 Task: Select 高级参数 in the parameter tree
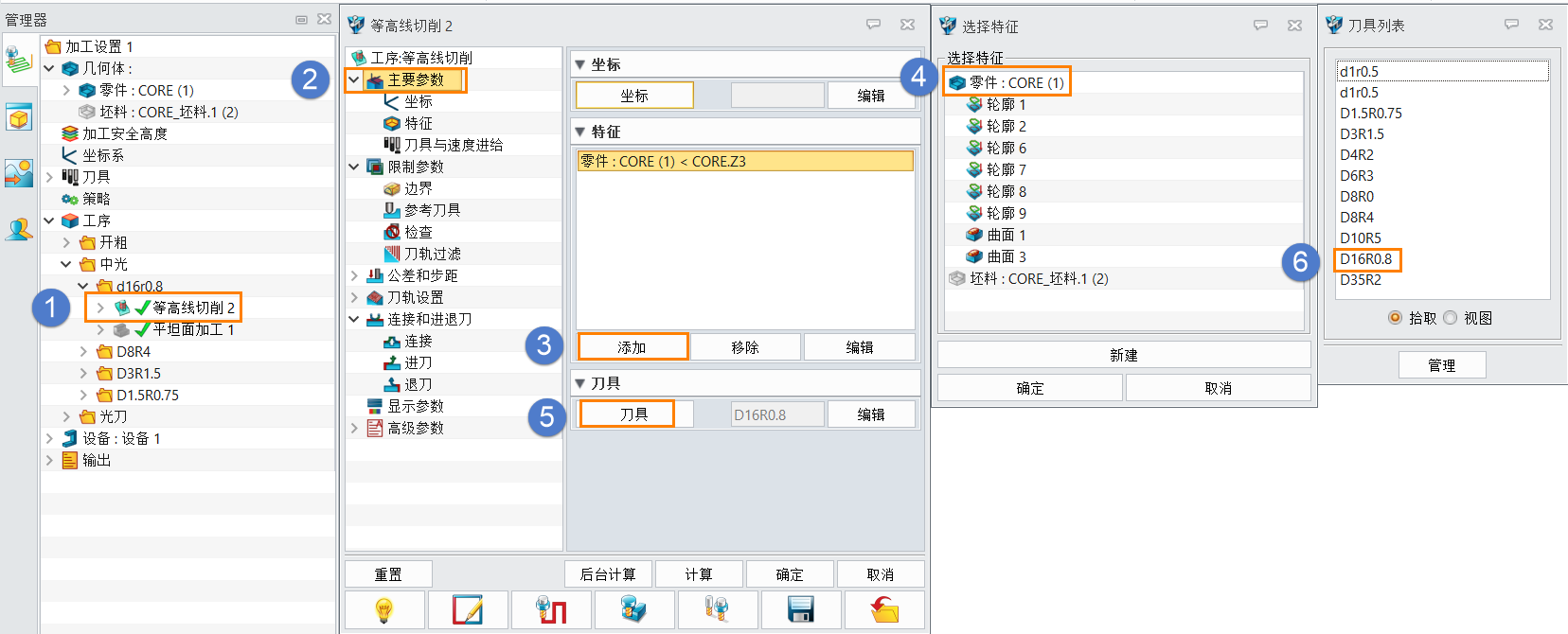[416, 428]
